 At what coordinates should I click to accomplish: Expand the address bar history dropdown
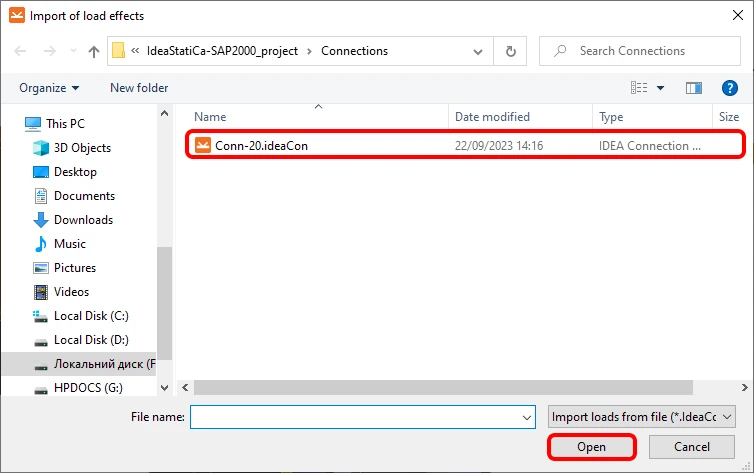(x=478, y=51)
